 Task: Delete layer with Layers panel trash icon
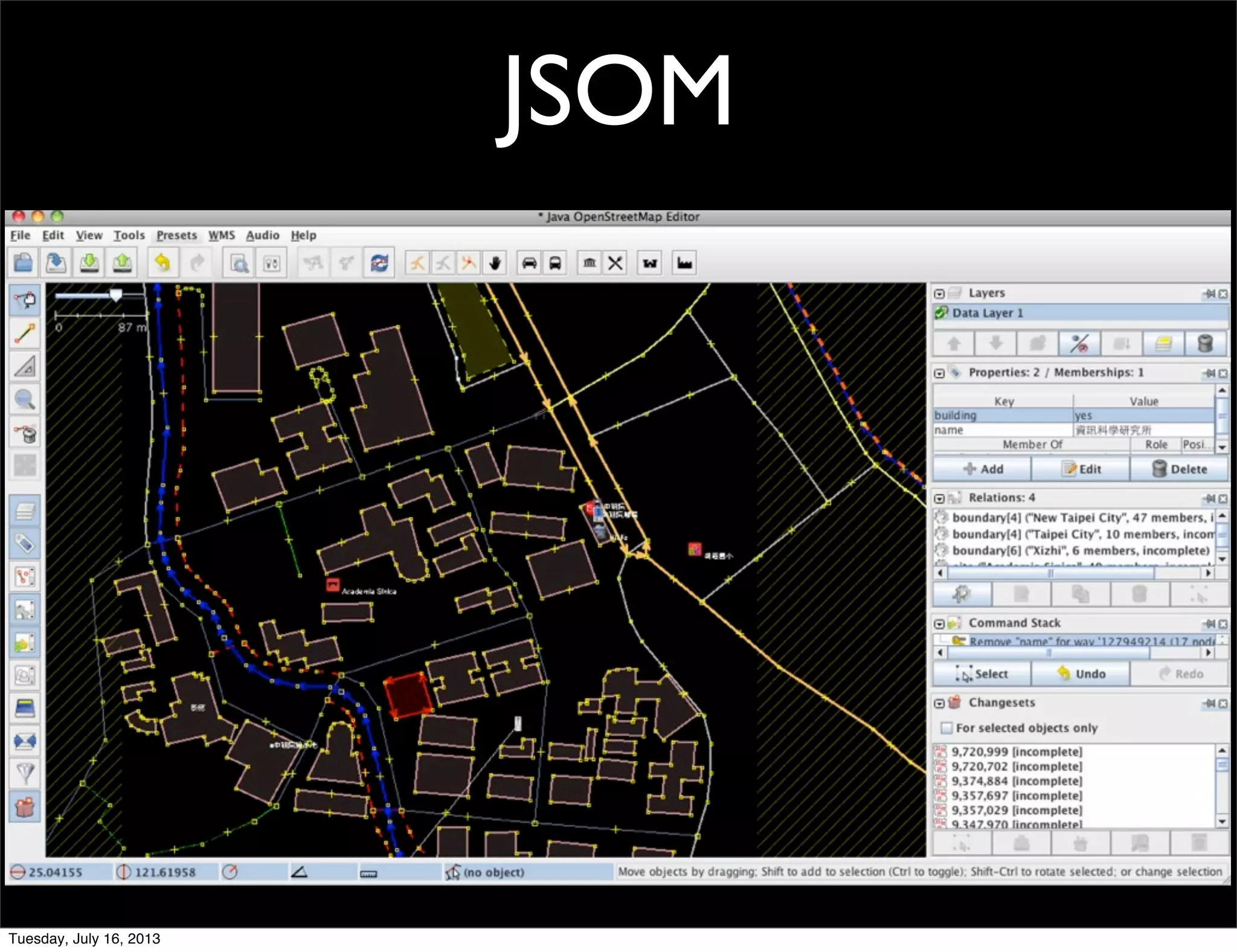click(1206, 344)
